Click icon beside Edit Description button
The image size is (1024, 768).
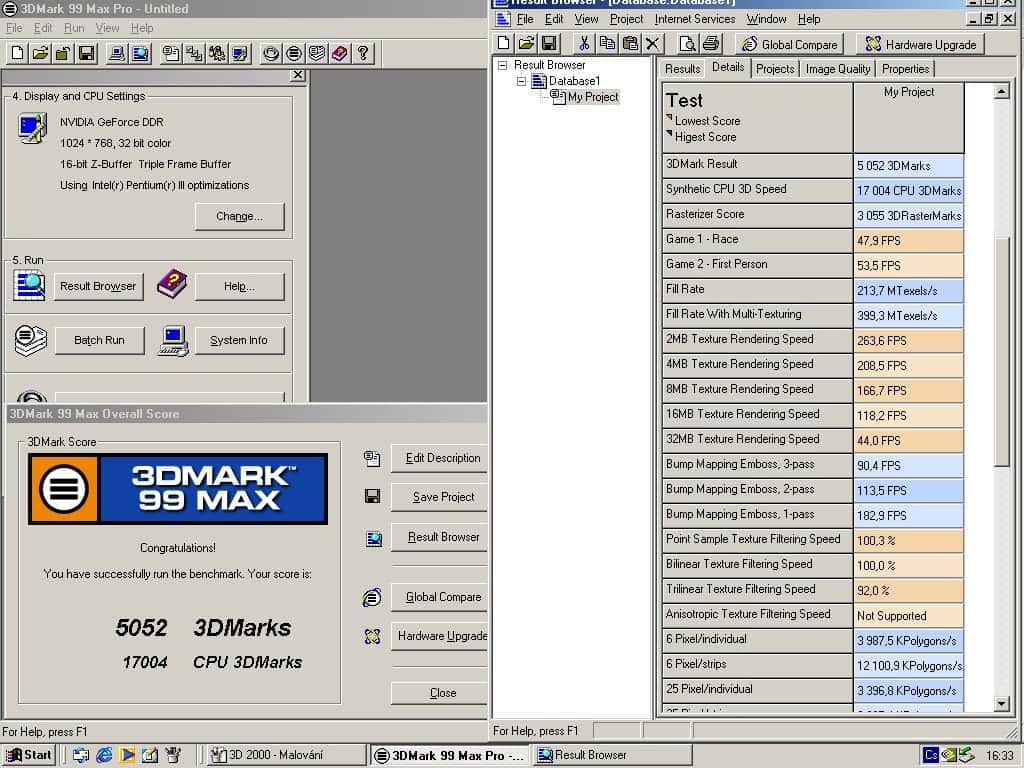pyautogui.click(x=372, y=458)
